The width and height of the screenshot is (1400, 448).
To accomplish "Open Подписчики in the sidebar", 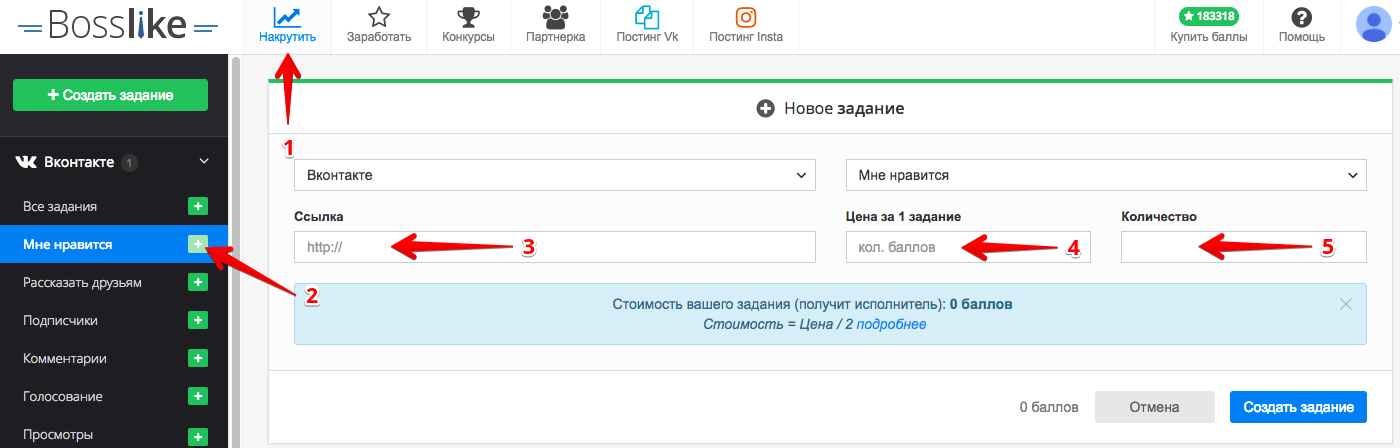I will click(60, 320).
